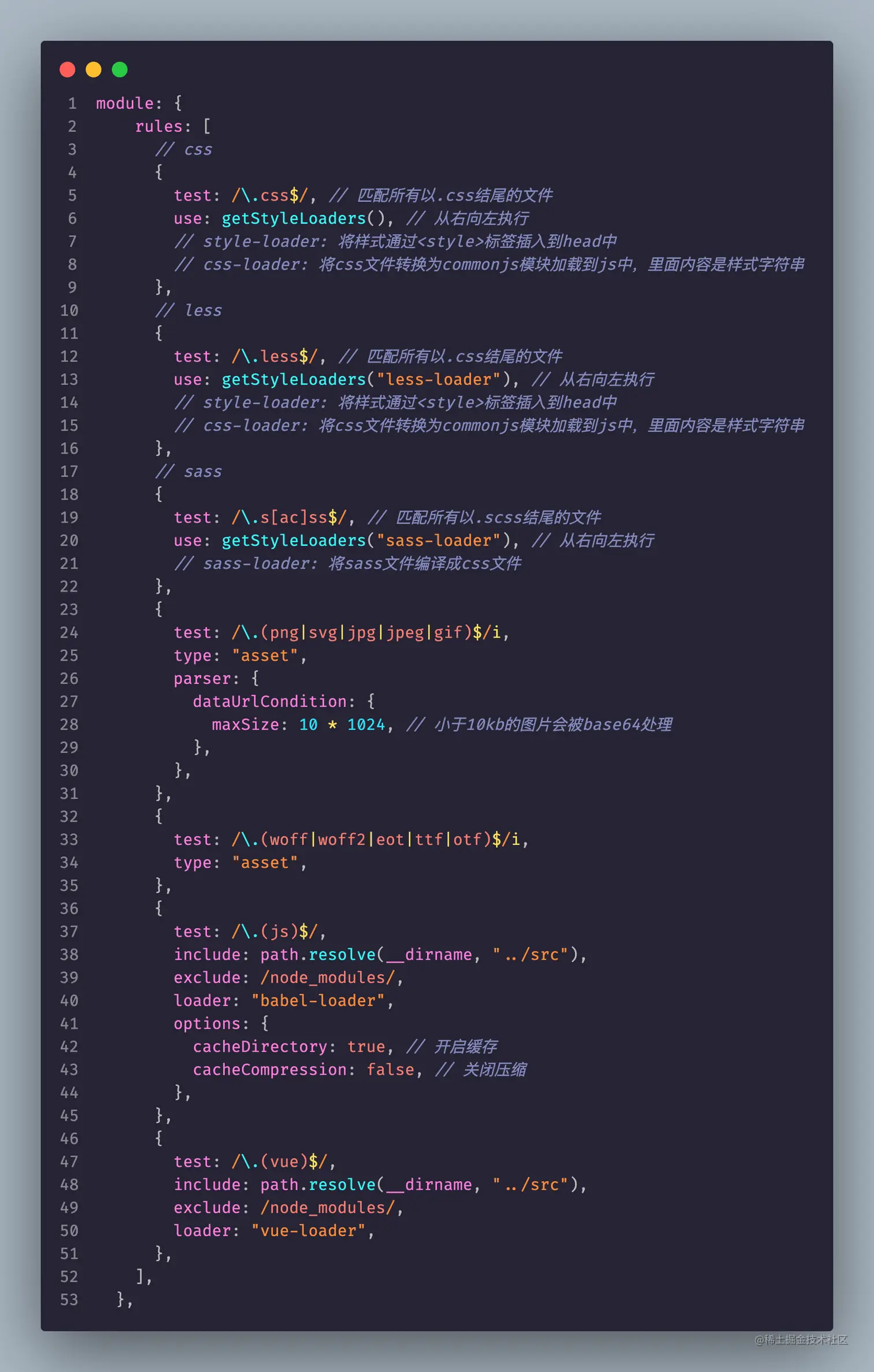
Task: Click 'maxSize: 10 * 1024' text
Action: (299, 725)
